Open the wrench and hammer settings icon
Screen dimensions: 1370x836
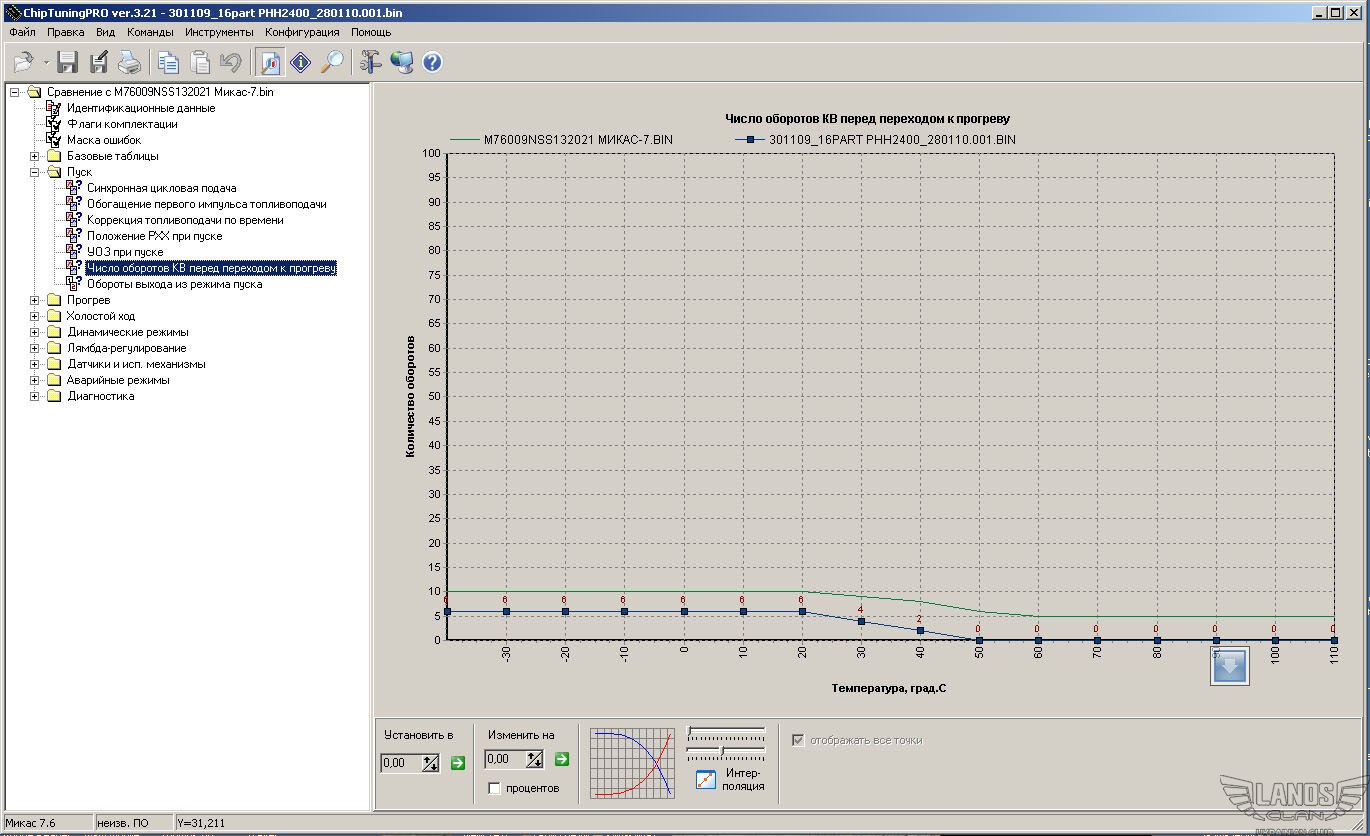(x=371, y=63)
